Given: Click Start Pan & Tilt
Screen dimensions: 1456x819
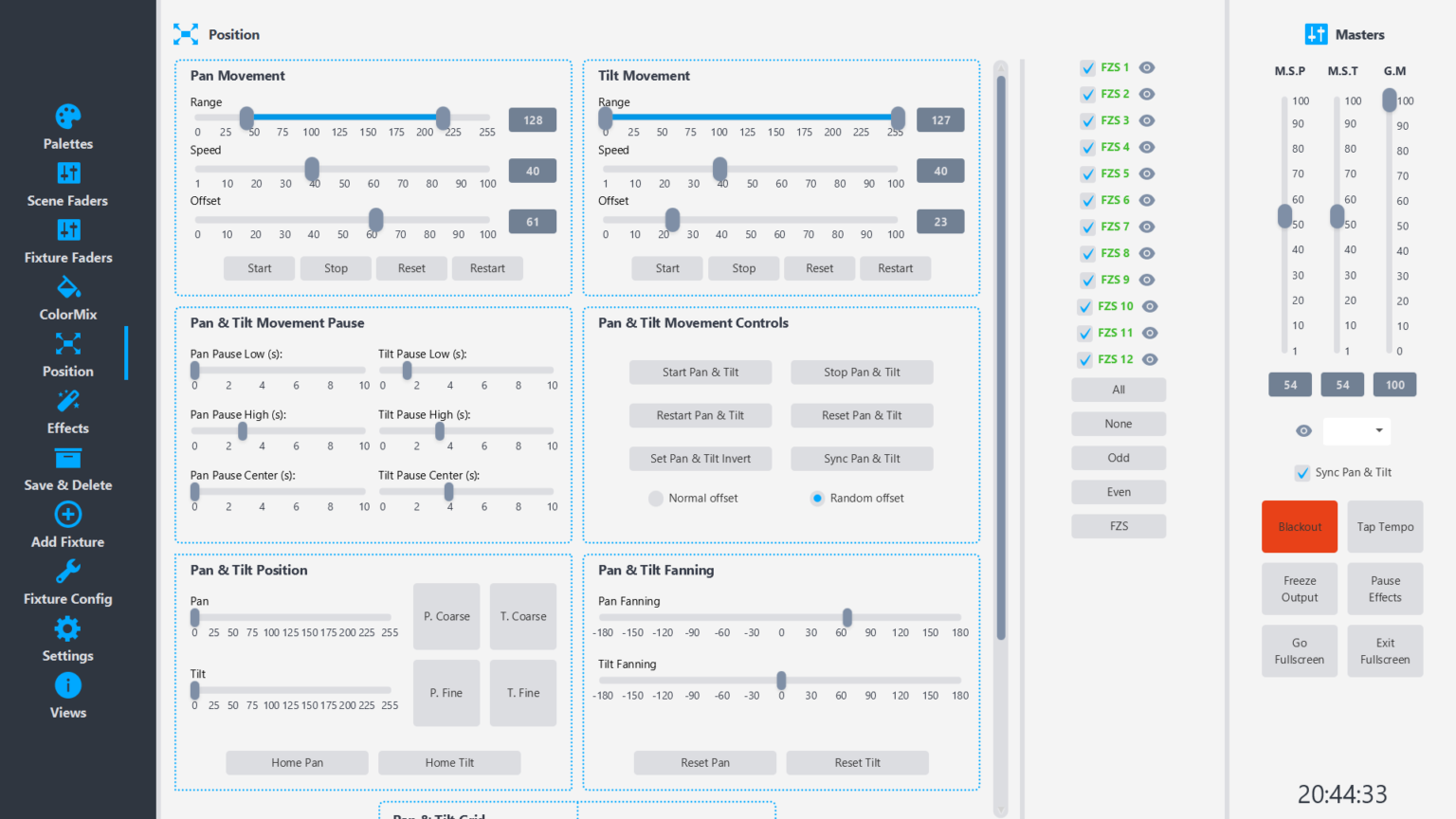Looking at the screenshot, I should pyautogui.click(x=701, y=372).
